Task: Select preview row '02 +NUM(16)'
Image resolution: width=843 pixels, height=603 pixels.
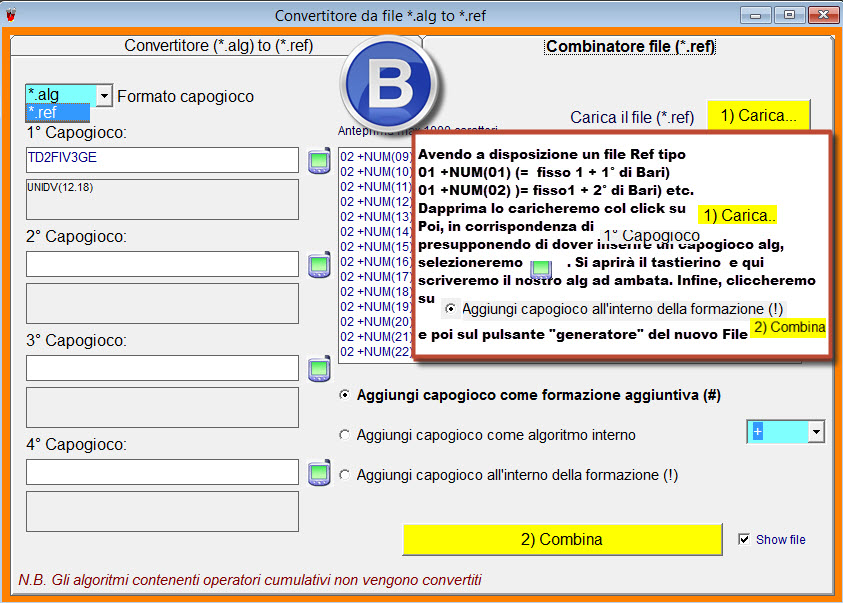Action: [x=376, y=262]
